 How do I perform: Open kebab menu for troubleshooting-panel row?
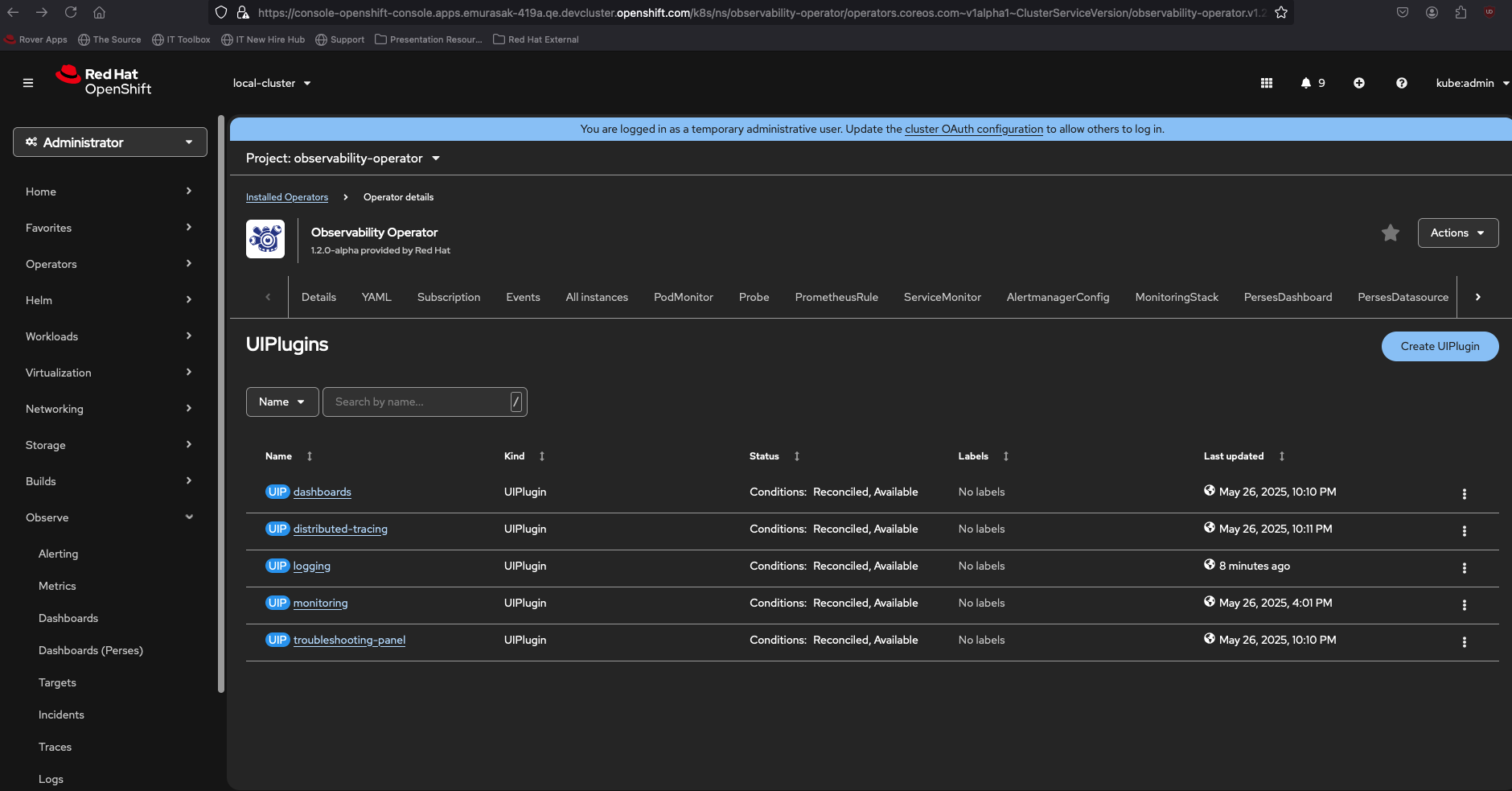(1464, 641)
